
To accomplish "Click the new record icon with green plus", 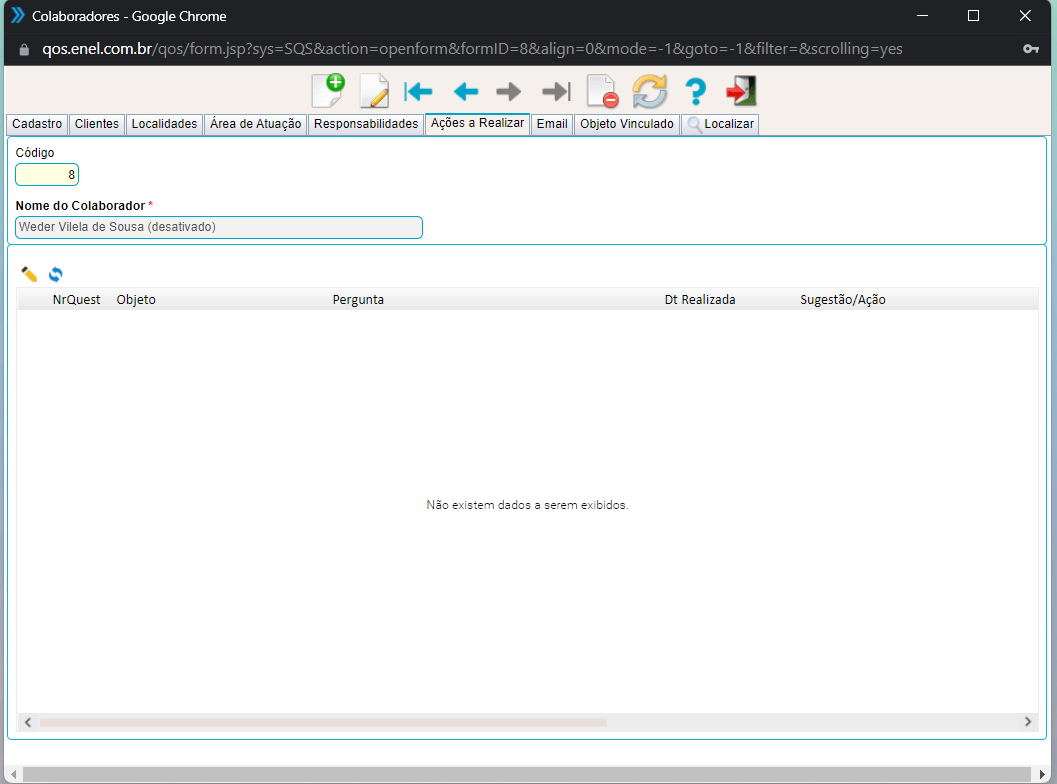I will [327, 91].
